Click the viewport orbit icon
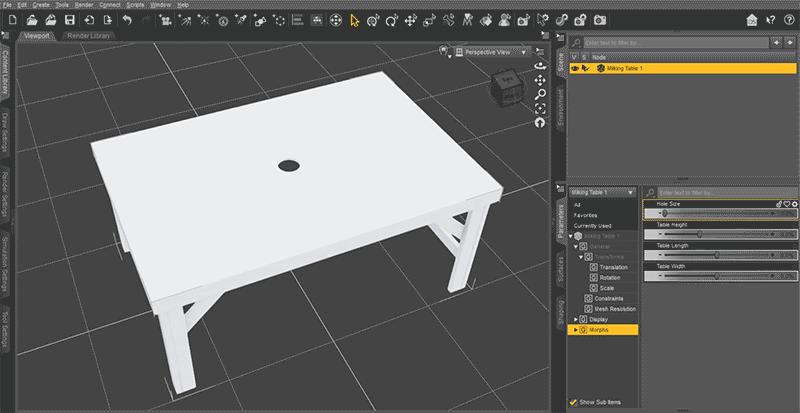The height and width of the screenshot is (413, 800). coord(540,66)
